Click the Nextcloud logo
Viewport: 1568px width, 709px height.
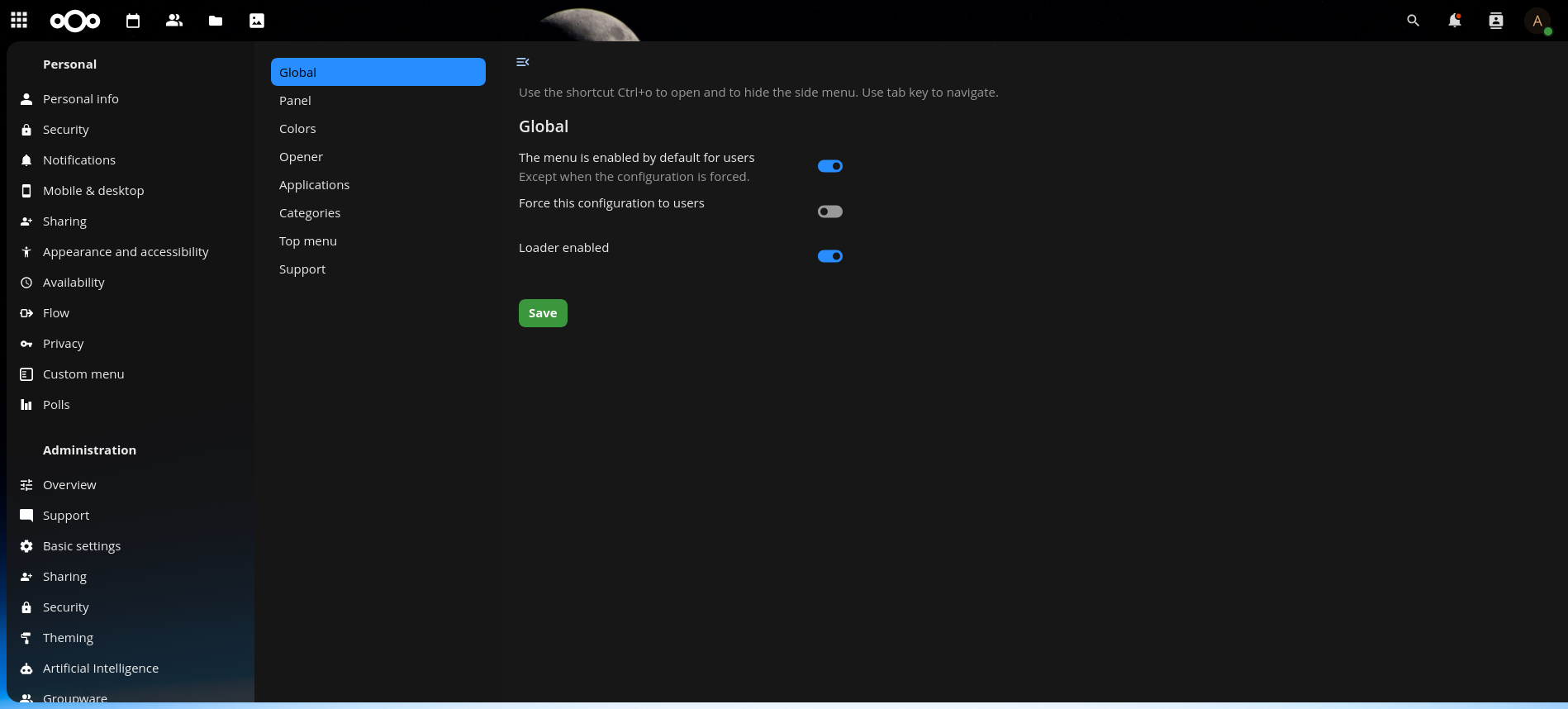[75, 21]
